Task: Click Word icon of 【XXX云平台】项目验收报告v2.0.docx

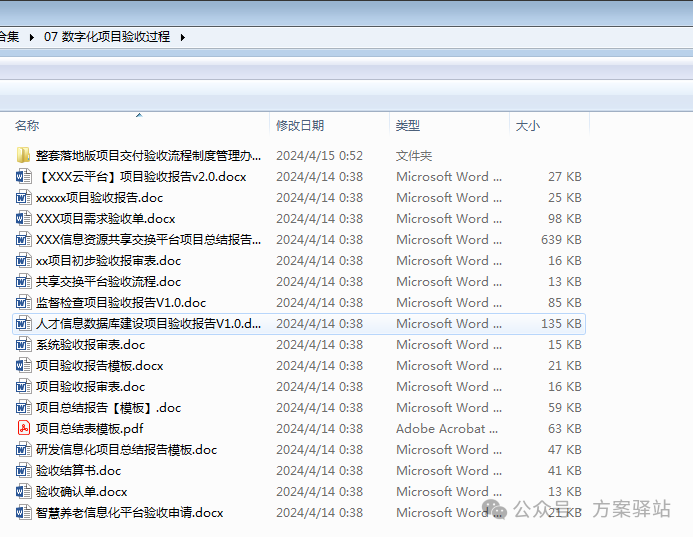Action: pyautogui.click(x=23, y=177)
